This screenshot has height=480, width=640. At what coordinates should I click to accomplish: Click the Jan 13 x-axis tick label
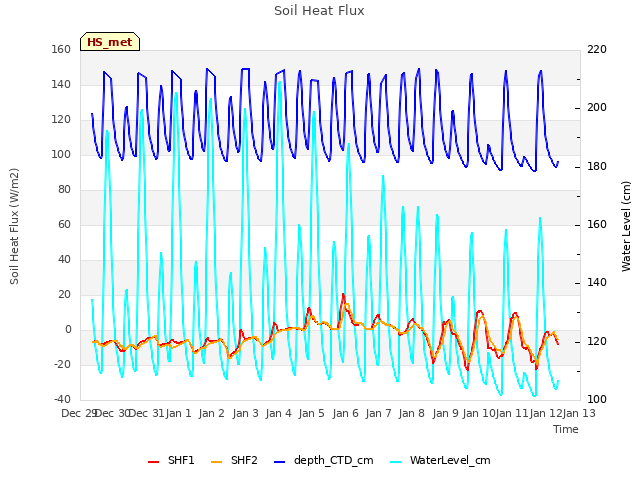pos(579,413)
